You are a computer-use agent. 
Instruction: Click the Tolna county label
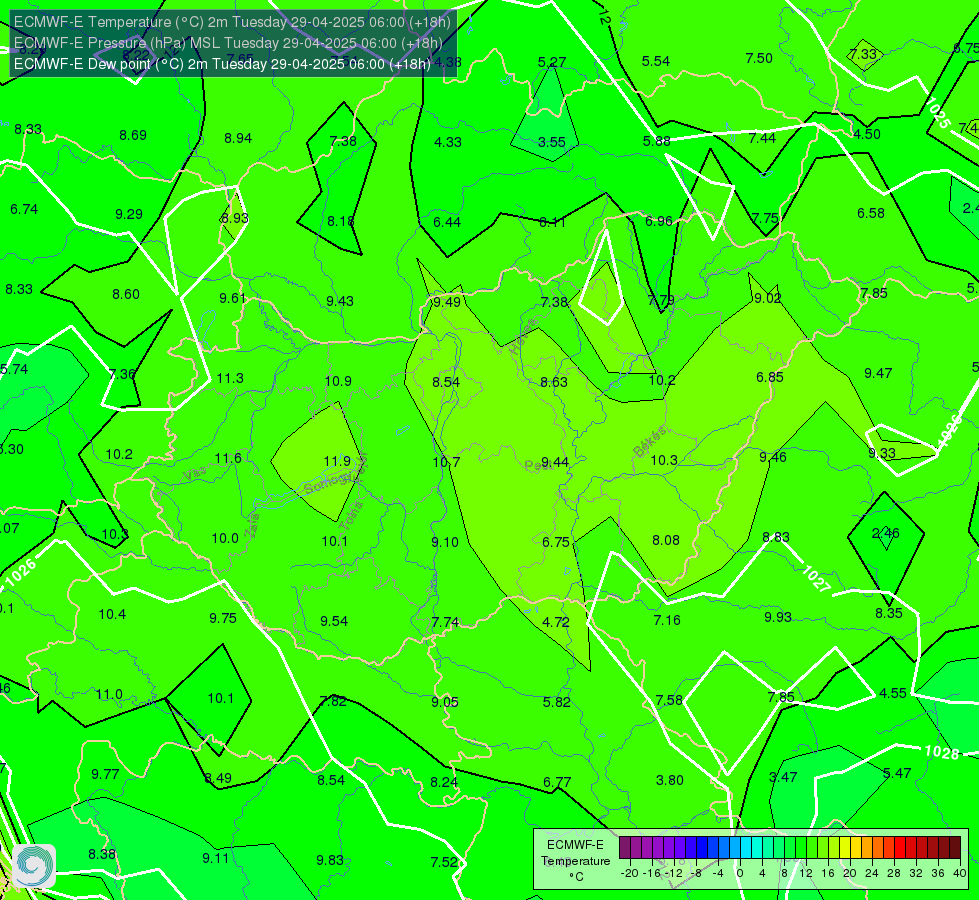click(353, 515)
